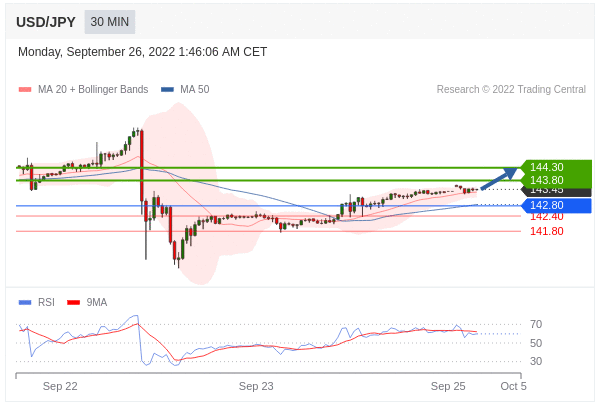Click the red 9MA legend swatch
Screen dimensions: 601x410
coord(73,303)
